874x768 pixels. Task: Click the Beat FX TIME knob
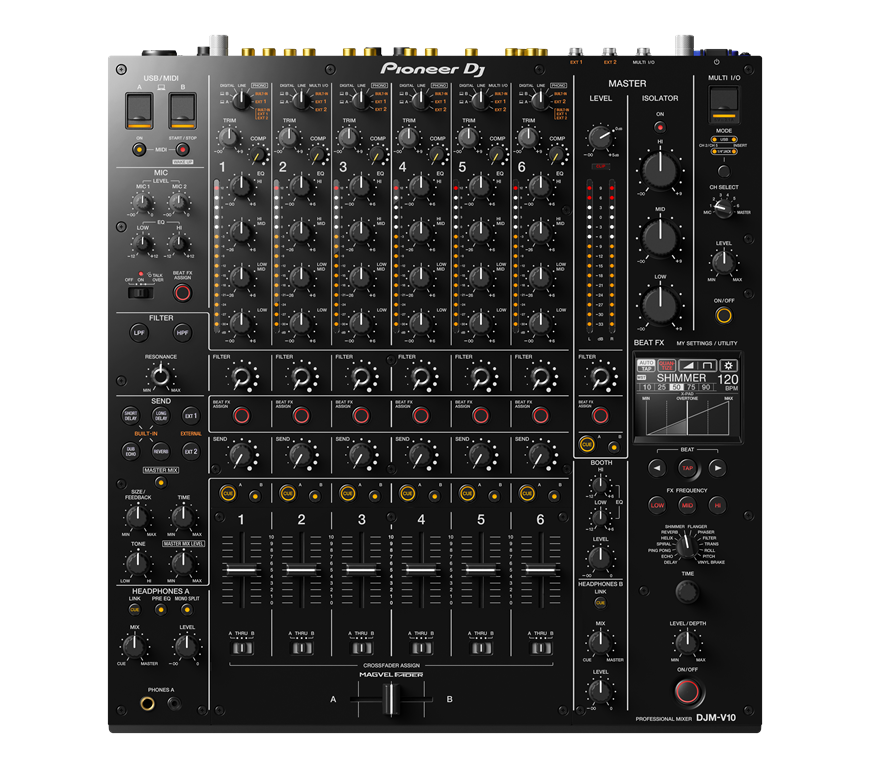[687, 592]
